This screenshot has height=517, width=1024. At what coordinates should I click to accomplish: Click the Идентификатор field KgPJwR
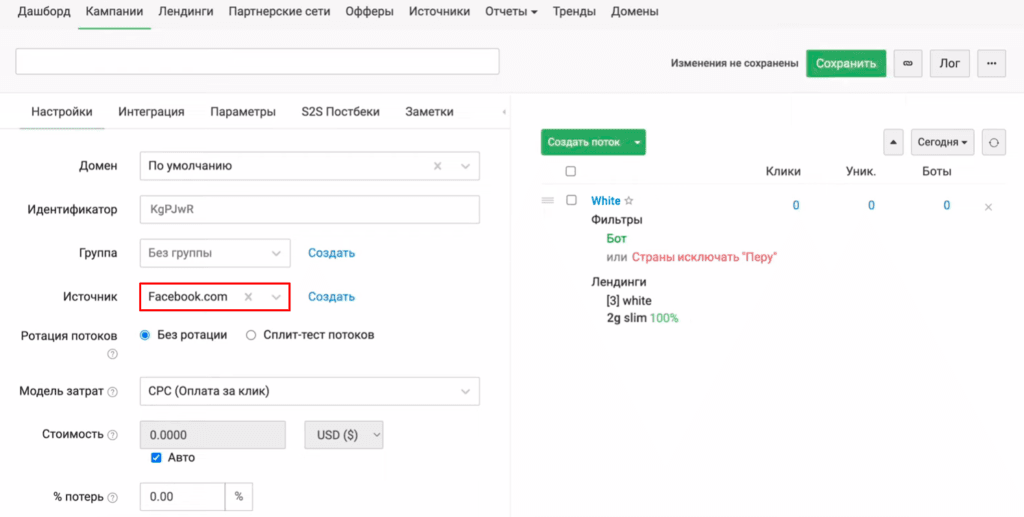[x=310, y=210]
